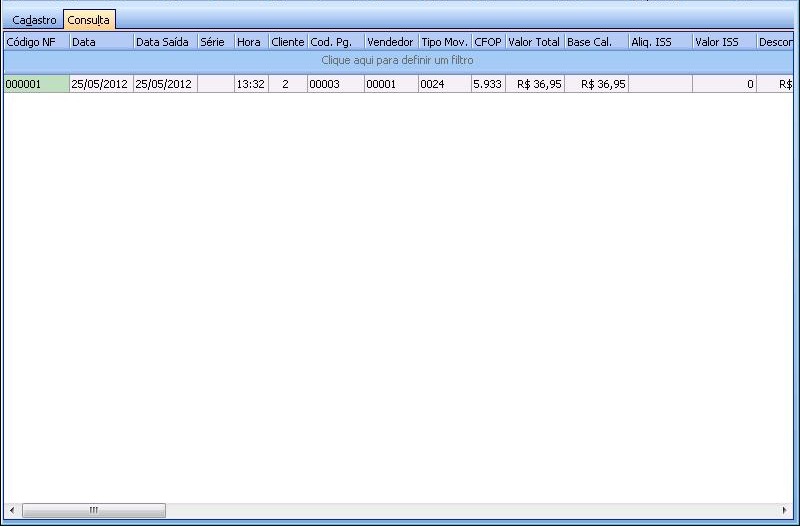Click the Aliq. ISS column header
This screenshot has height=527, width=800.
pyautogui.click(x=659, y=42)
